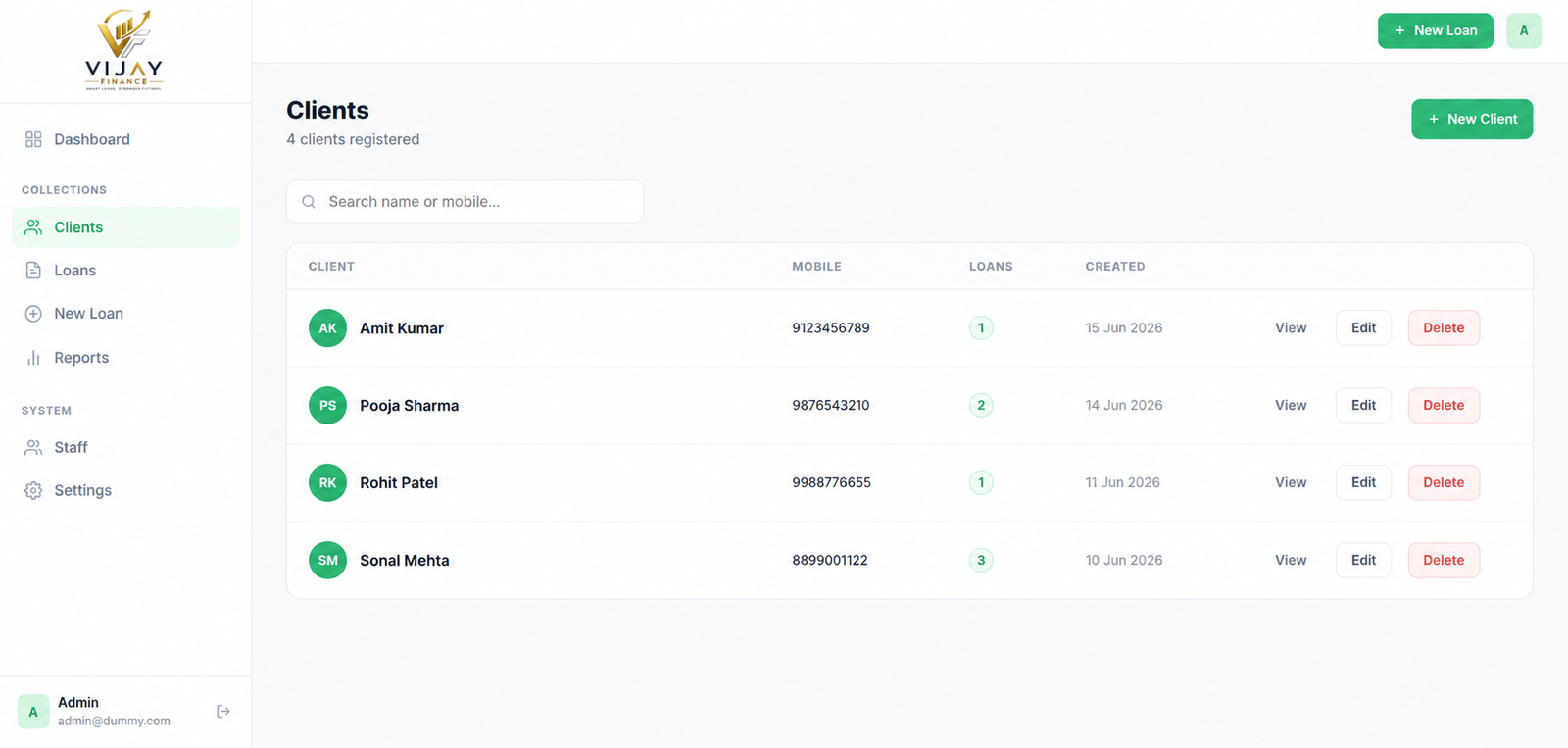Go to Dashboard in the sidebar
This screenshot has width=1568, height=748.
(x=125, y=139)
